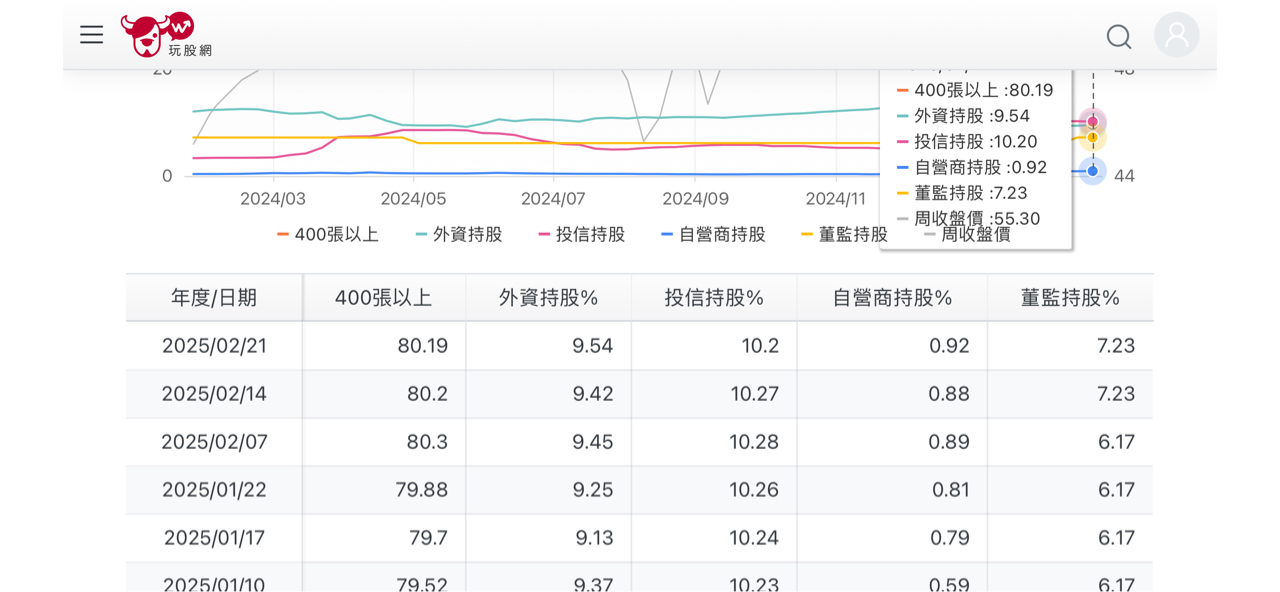1280x592 pixels.
Task: Toggle 董監持股 legend entry
Action: (x=844, y=235)
